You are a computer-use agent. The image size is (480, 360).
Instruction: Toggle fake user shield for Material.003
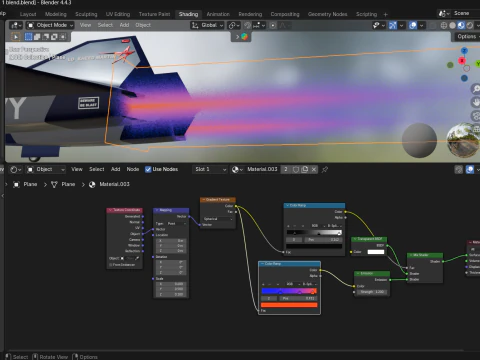(296, 170)
